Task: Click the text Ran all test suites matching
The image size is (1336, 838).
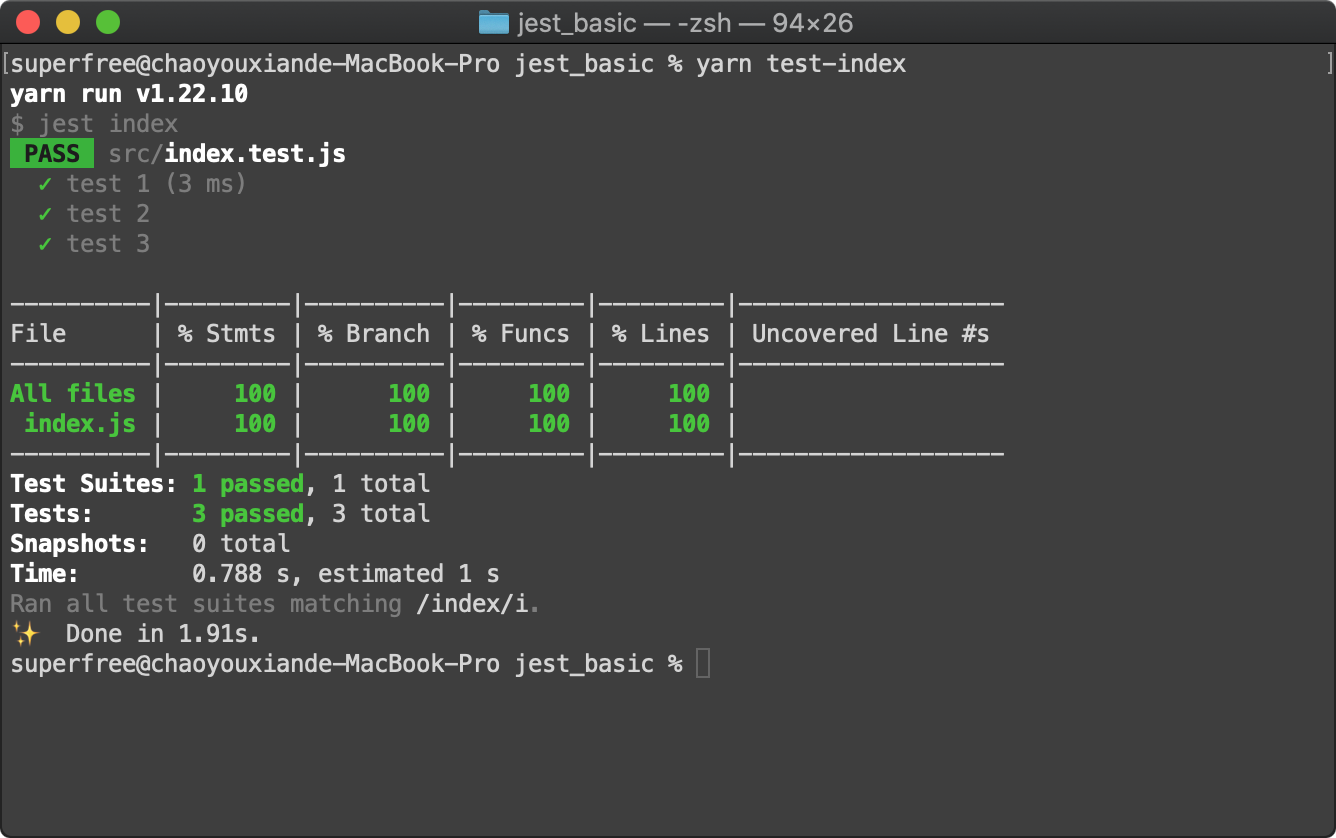Action: (x=206, y=604)
